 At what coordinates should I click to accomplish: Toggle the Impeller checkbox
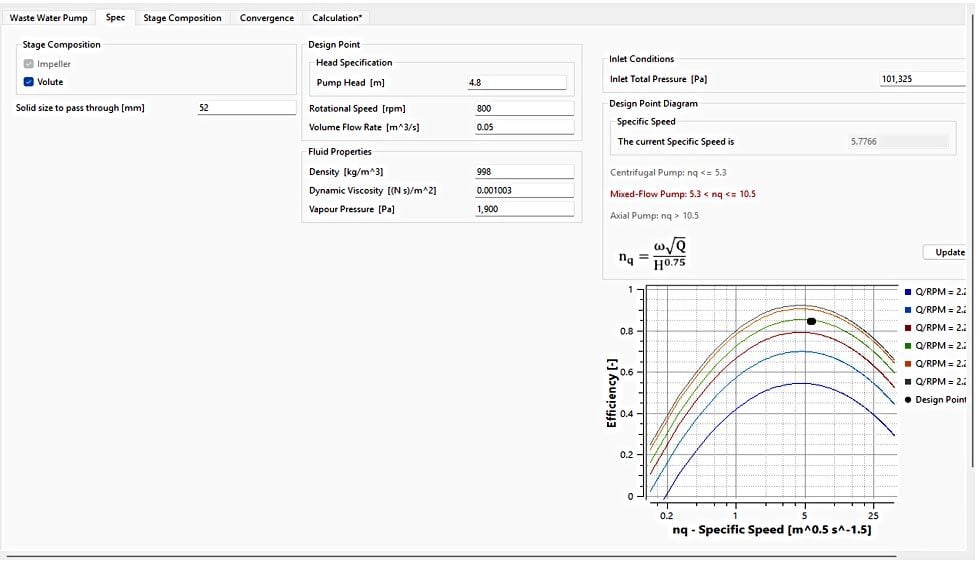(29, 64)
